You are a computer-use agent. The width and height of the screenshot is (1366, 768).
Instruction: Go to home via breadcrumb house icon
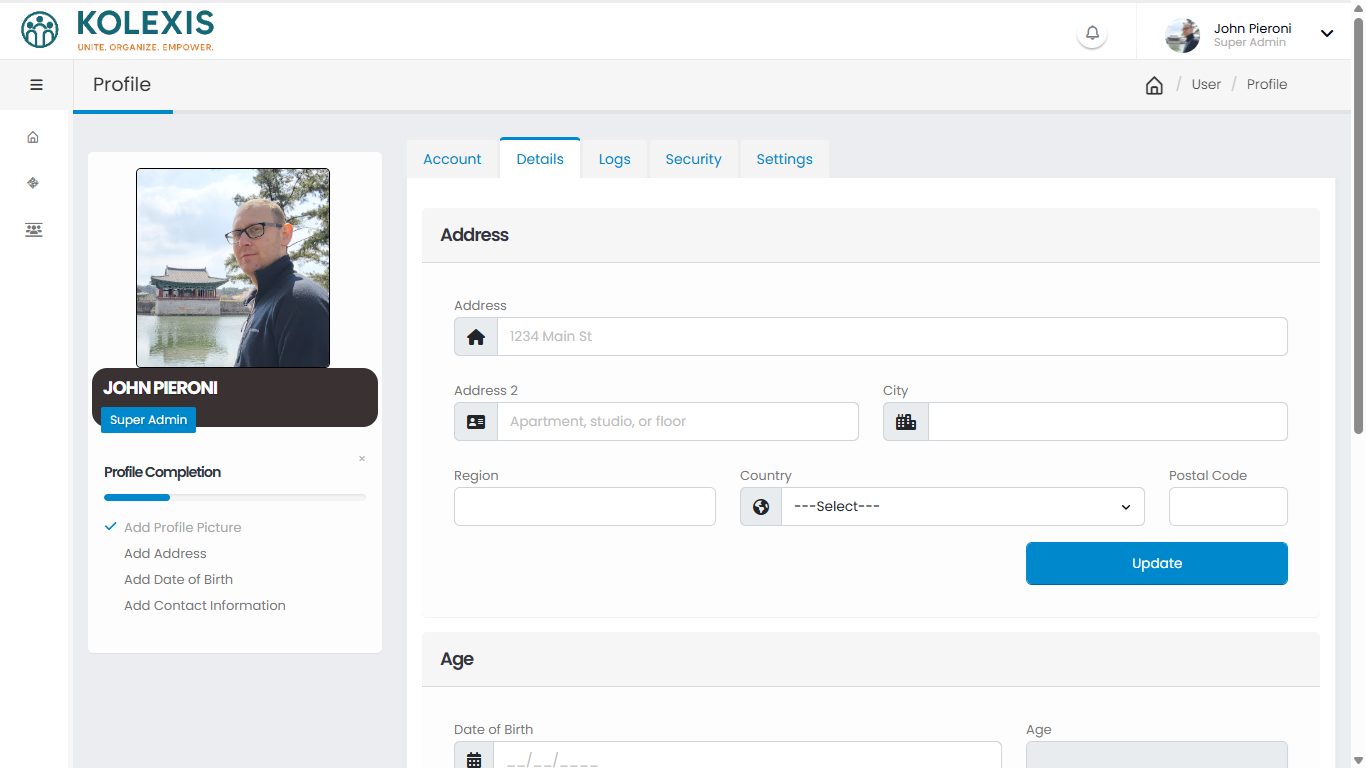point(1154,85)
